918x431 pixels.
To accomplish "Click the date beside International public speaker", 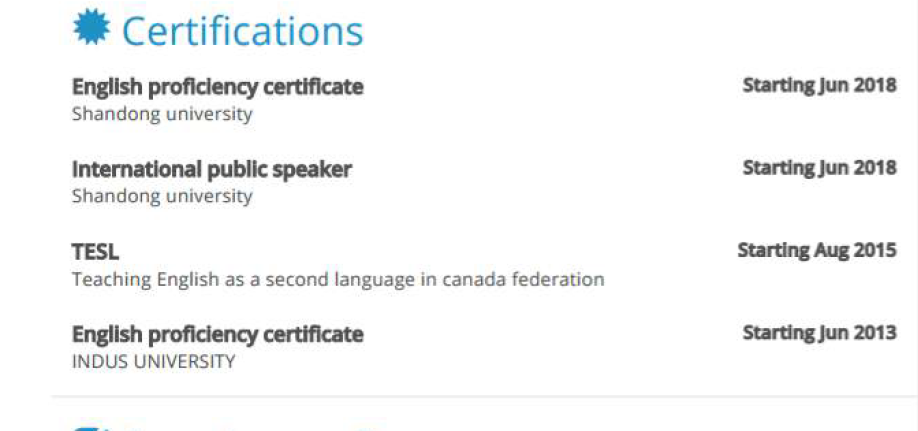I will coord(819,168).
